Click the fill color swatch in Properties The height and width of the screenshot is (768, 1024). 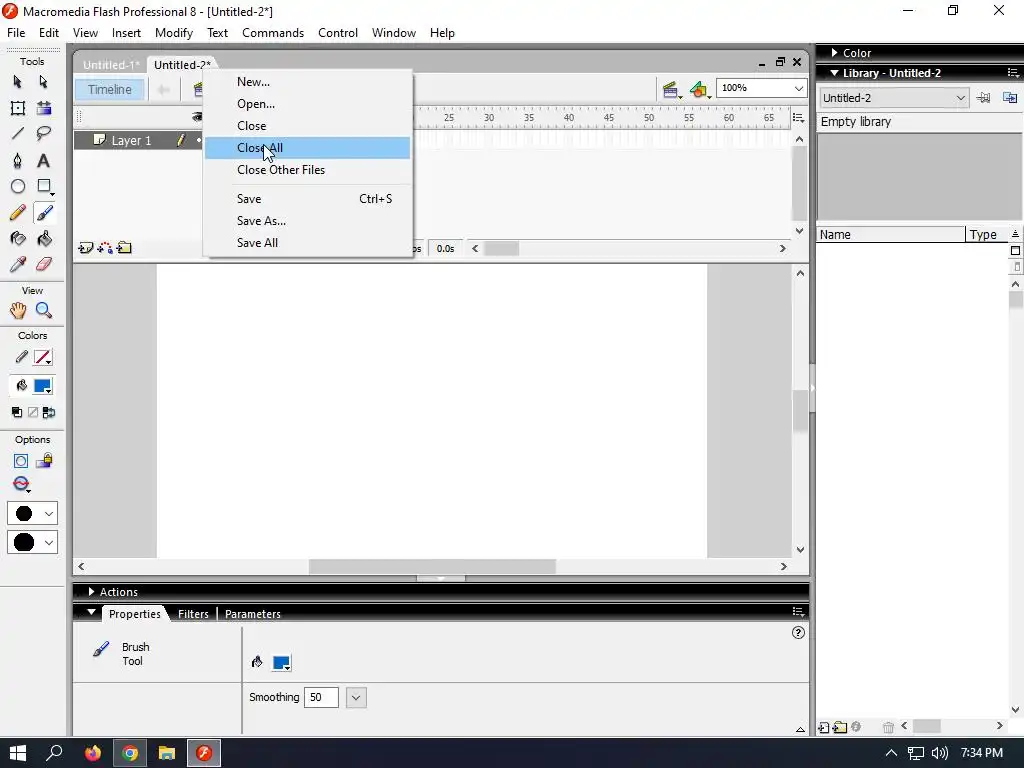point(281,663)
